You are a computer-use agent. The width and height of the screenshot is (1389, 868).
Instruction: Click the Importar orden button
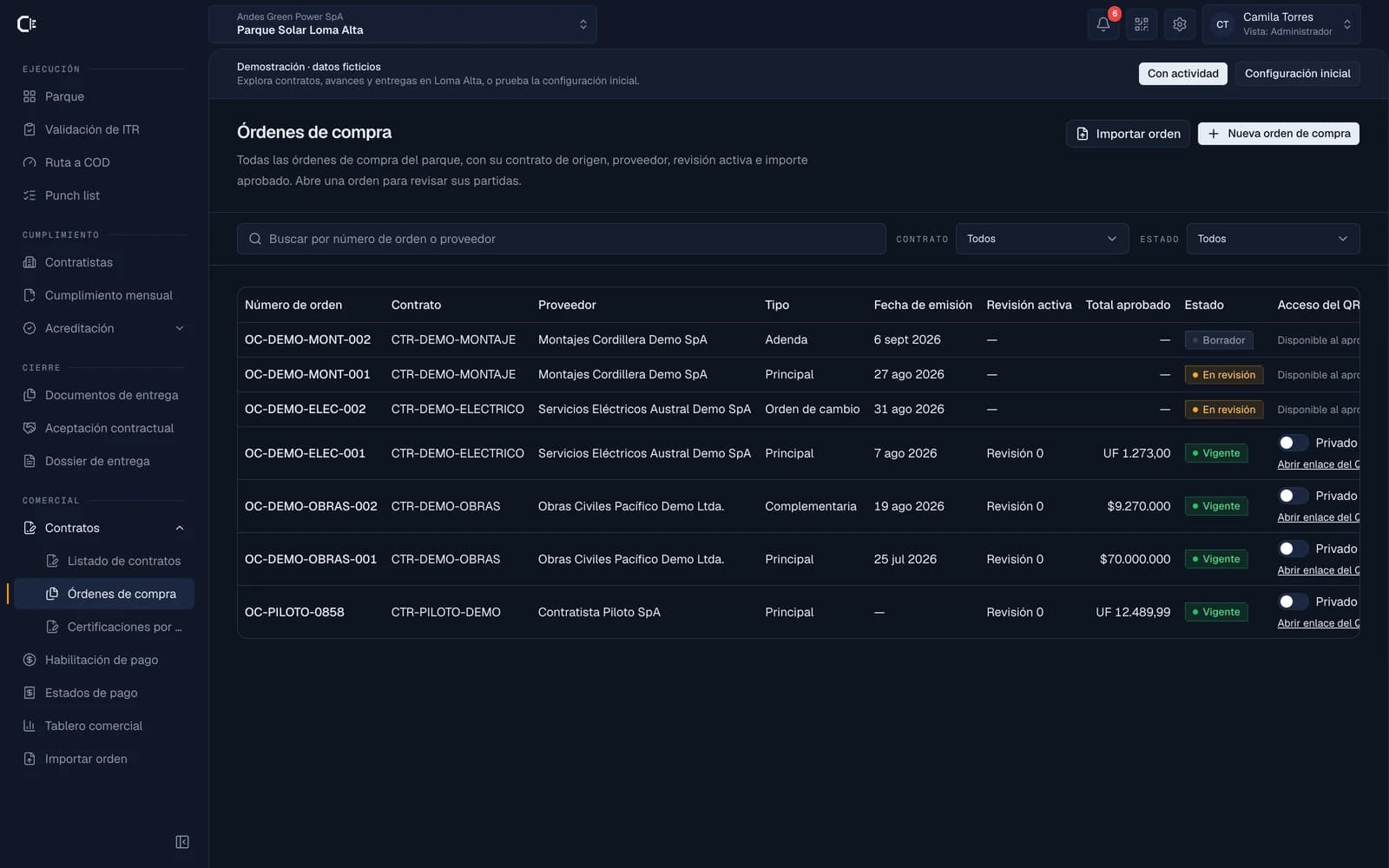coord(1128,134)
